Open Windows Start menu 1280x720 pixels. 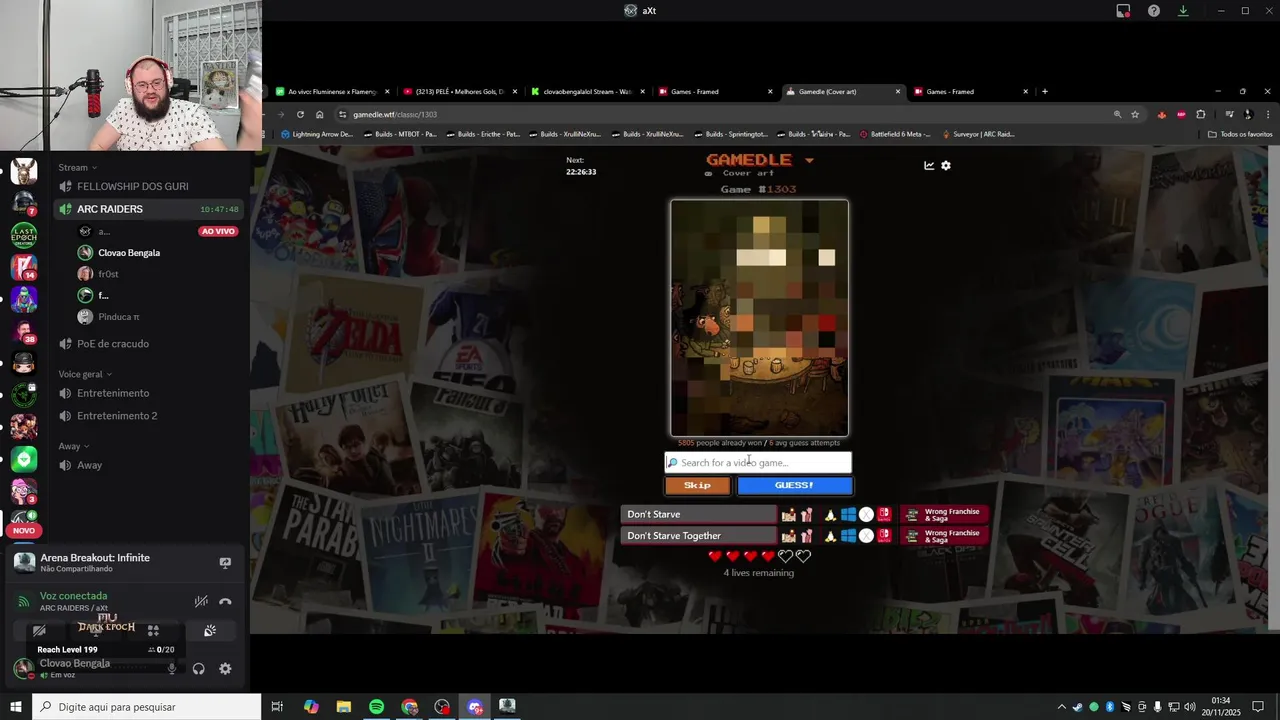click(15, 707)
